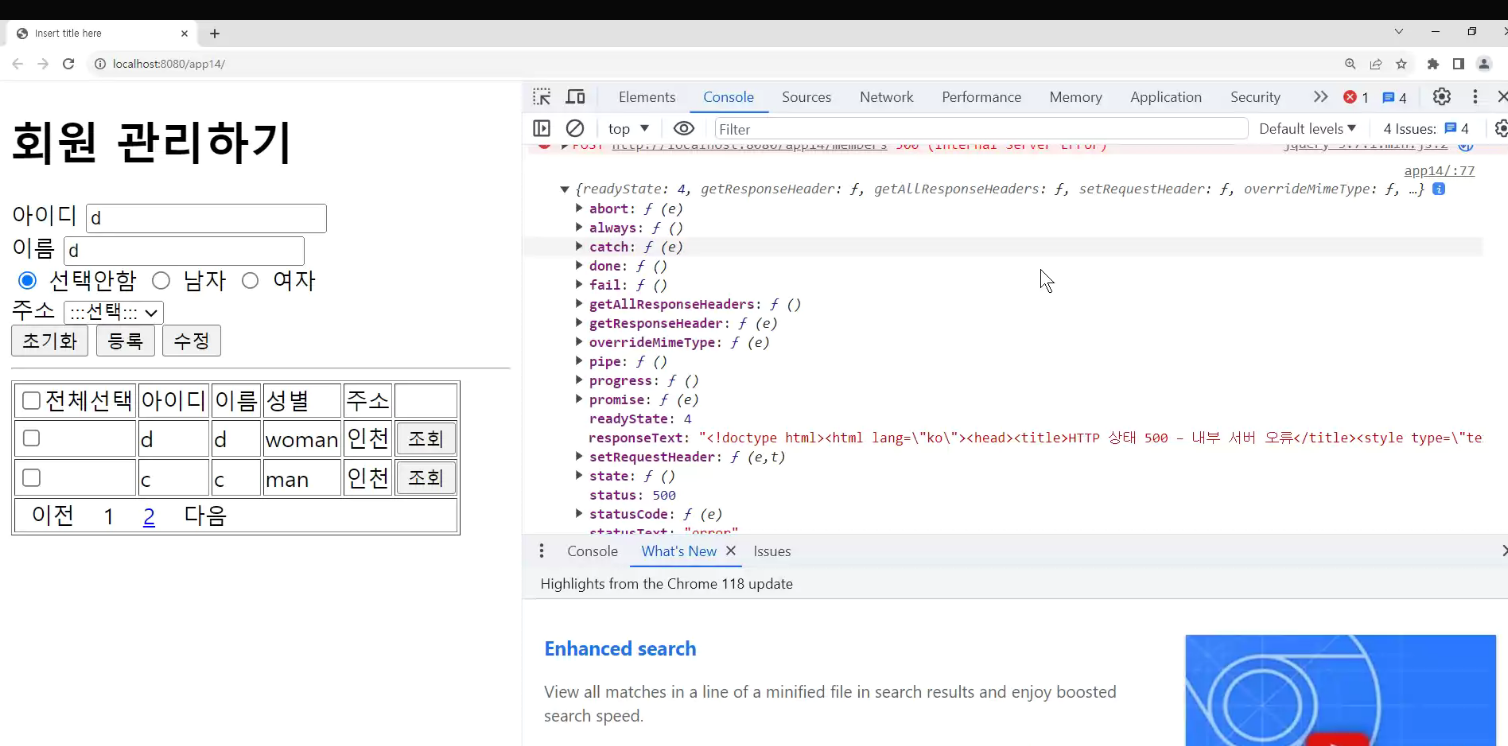
Task: Check the 전체선택 checkbox
Action: [31, 401]
